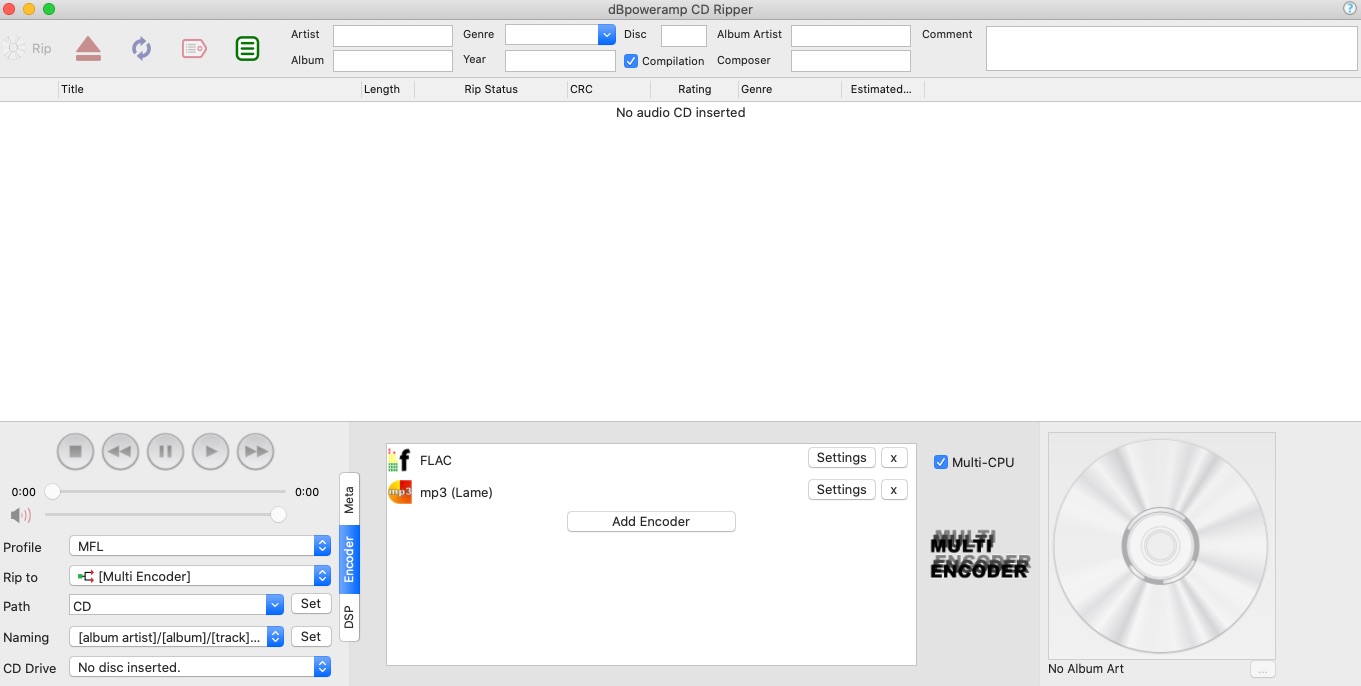
Task: Open Settings for the FLAC encoder
Action: 841,458
